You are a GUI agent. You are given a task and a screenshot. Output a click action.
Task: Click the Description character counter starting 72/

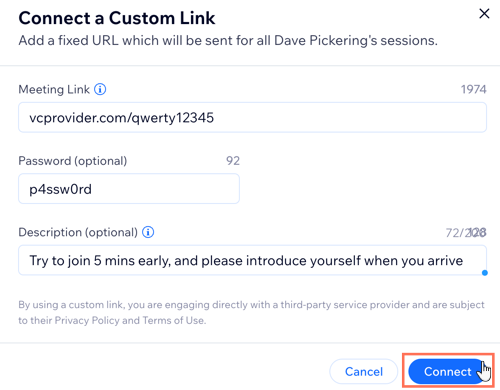point(466,233)
